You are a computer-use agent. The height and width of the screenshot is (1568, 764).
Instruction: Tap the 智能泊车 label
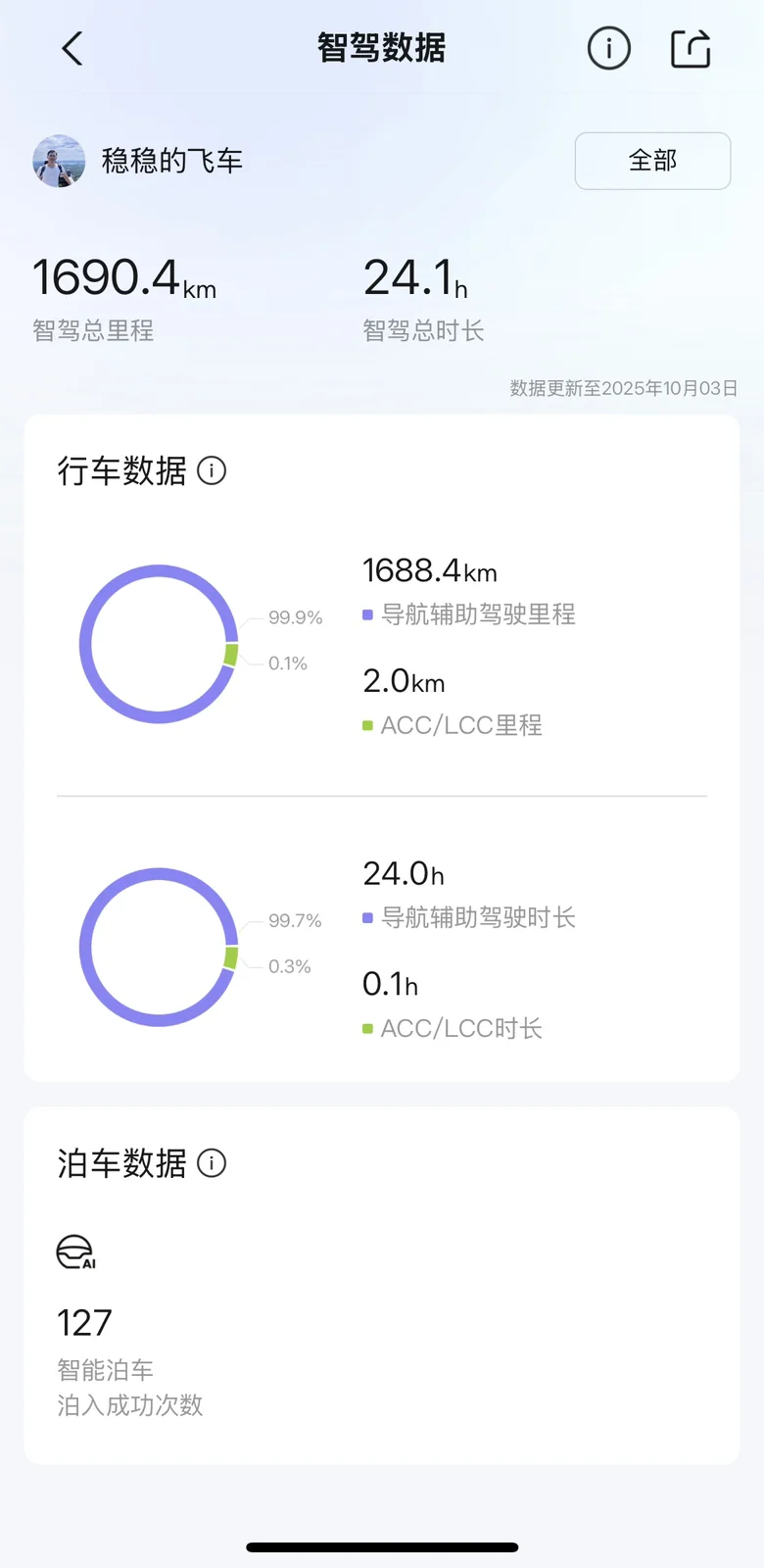point(106,1370)
